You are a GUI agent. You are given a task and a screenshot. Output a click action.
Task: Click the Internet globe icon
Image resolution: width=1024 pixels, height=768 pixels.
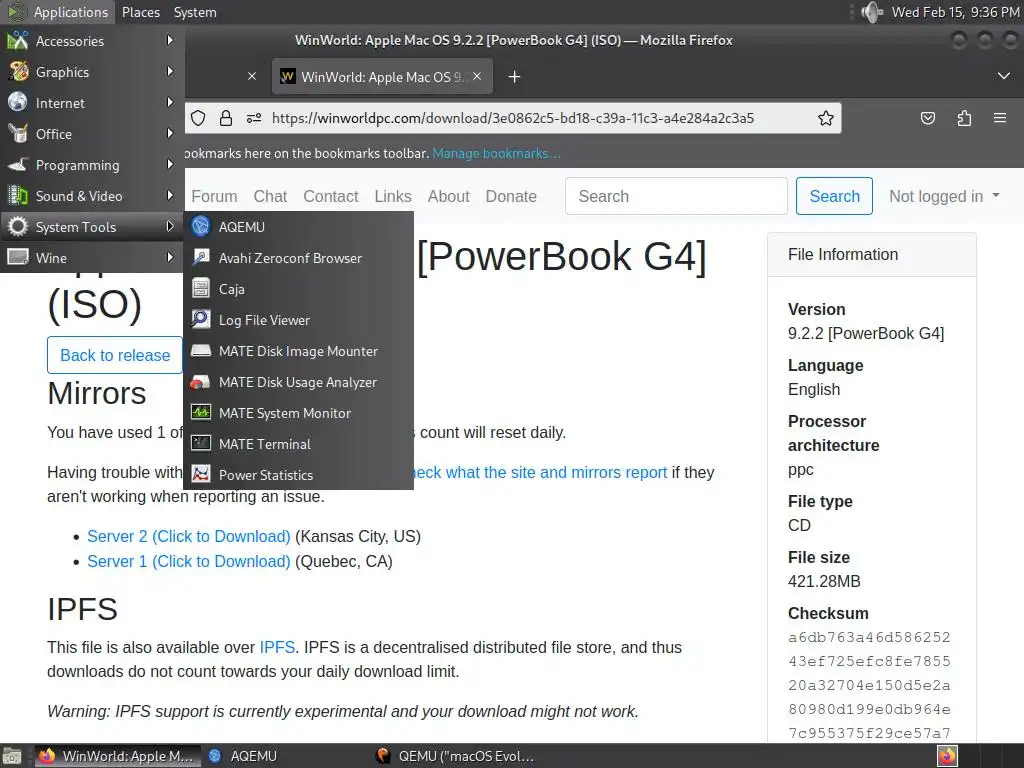[x=18, y=103]
